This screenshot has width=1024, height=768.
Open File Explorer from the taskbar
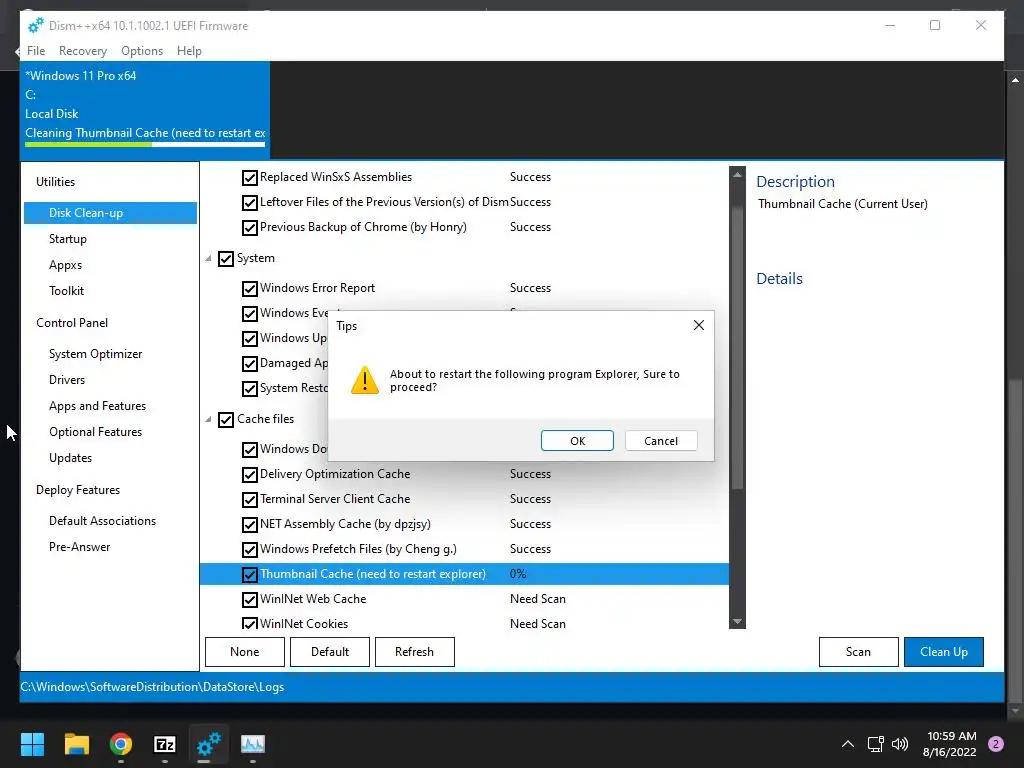tap(76, 744)
